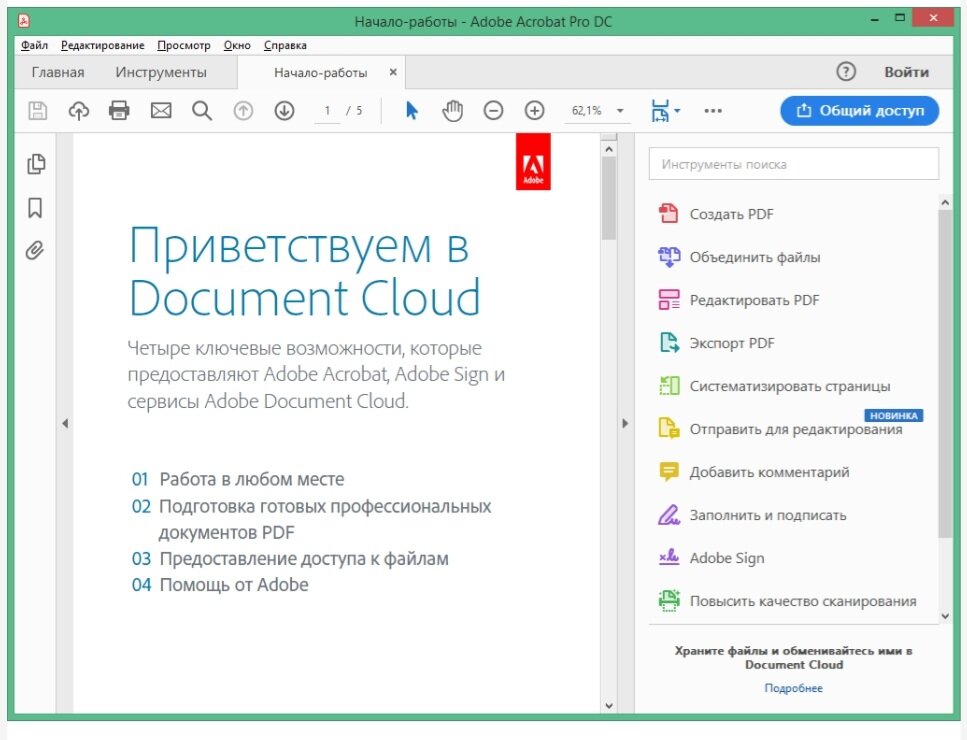This screenshot has height=740, width=967.
Task: Click the Заполнить и подписать icon
Action: 669,515
